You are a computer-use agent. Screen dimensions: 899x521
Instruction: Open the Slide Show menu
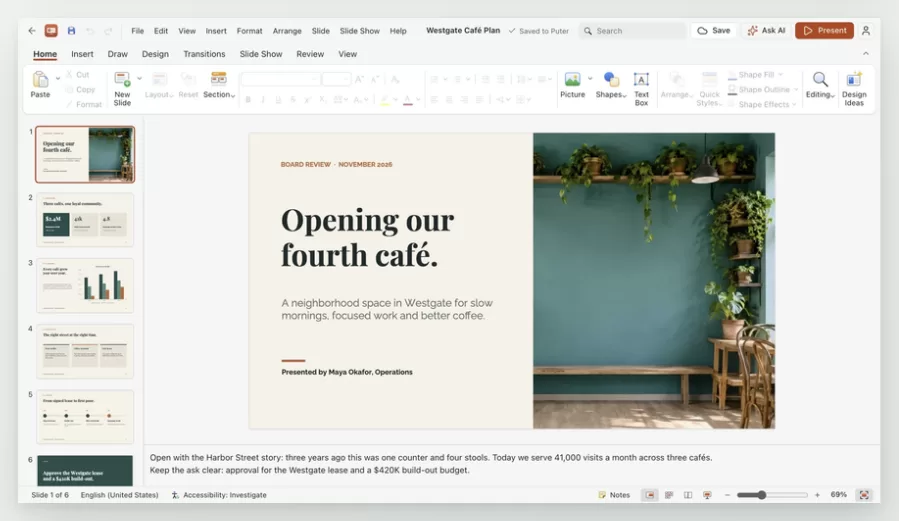tap(359, 31)
